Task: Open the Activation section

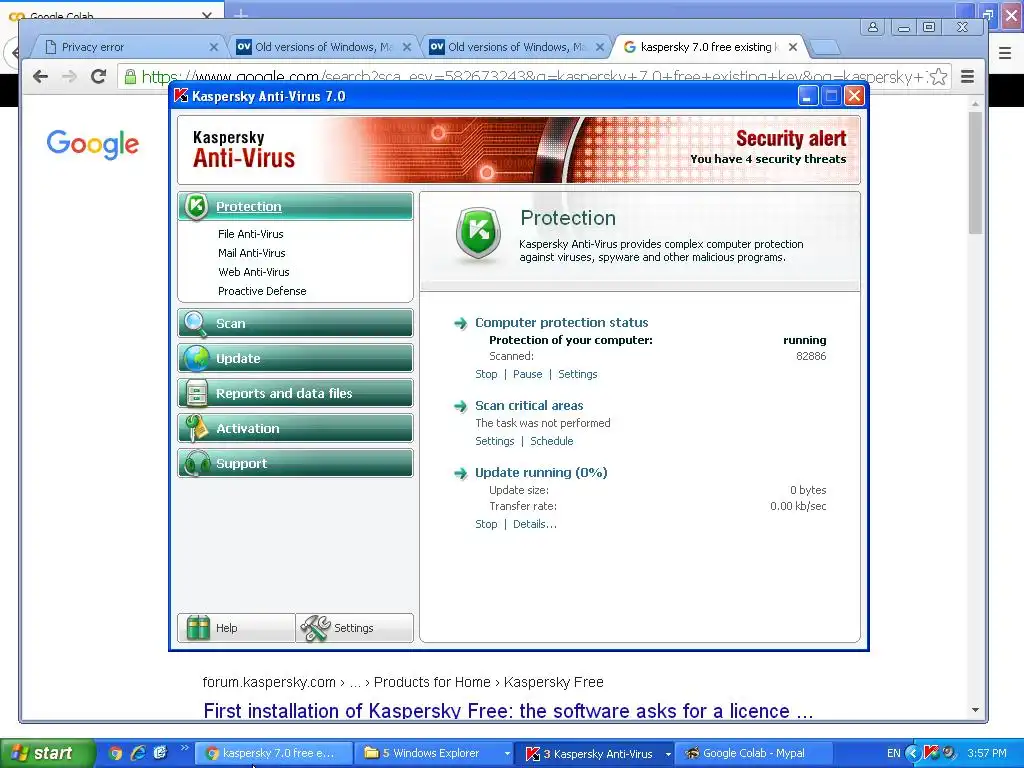Action: point(295,428)
